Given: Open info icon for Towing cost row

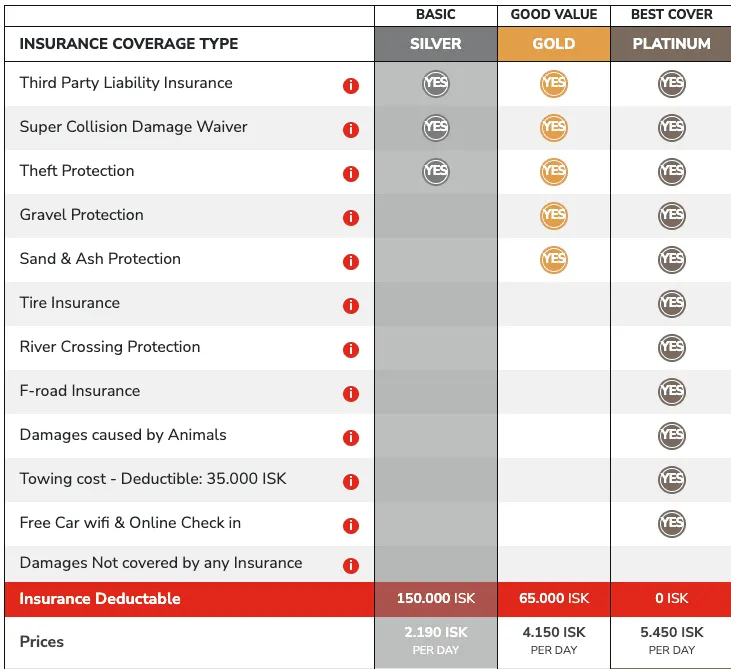Looking at the screenshot, I should (351, 482).
